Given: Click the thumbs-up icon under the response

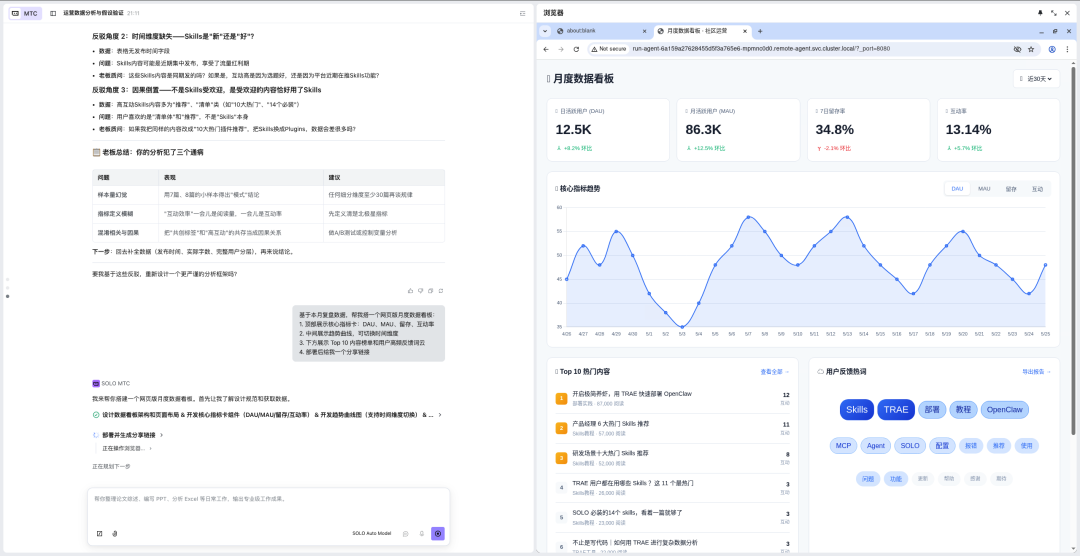Looking at the screenshot, I should click(x=411, y=291).
